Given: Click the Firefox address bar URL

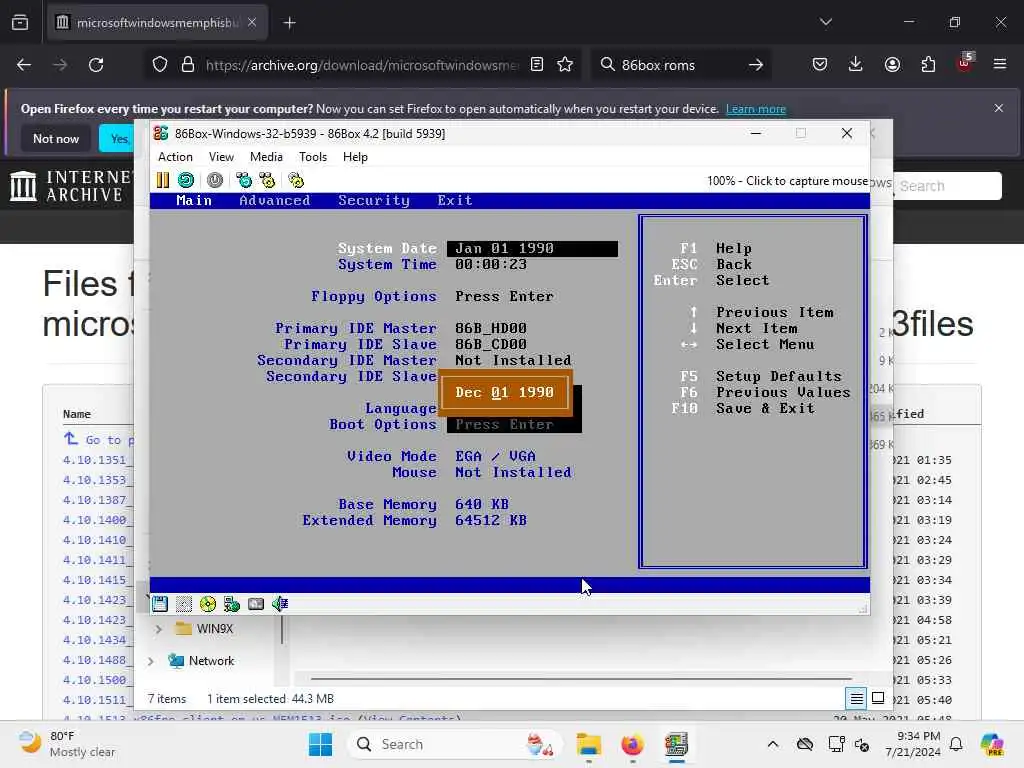Looking at the screenshot, I should pos(361,65).
